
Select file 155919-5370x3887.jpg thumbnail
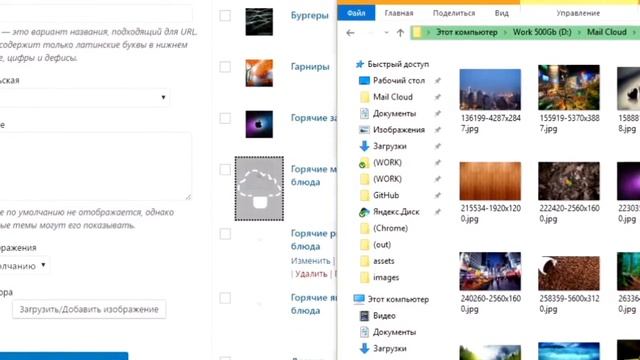pos(569,87)
